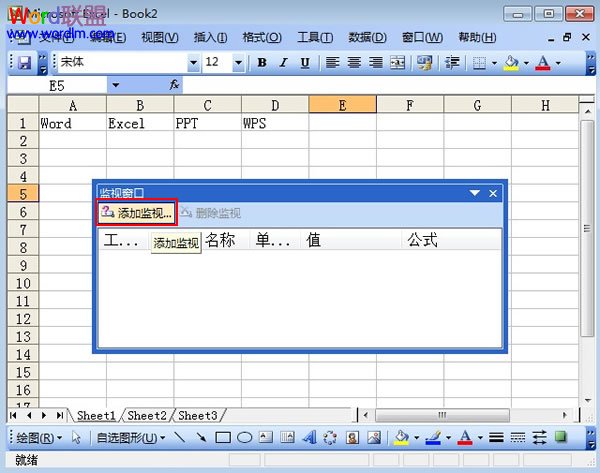
Task: Go to first sheet tab arrow
Action: (13, 415)
